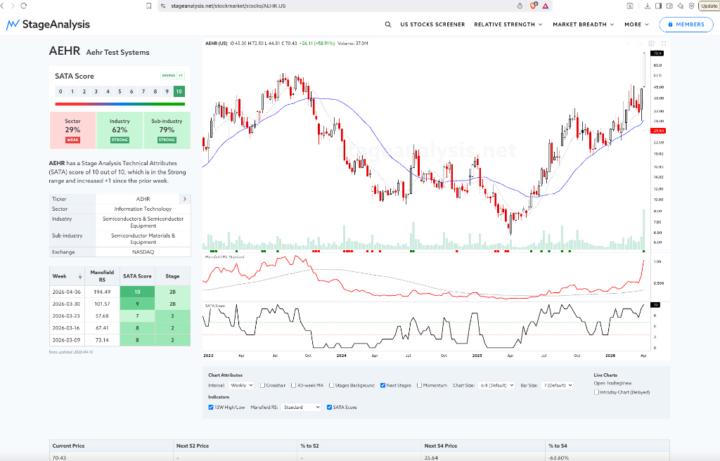Click the SATA Score column header
720x461 pixels.
[x=137, y=276]
